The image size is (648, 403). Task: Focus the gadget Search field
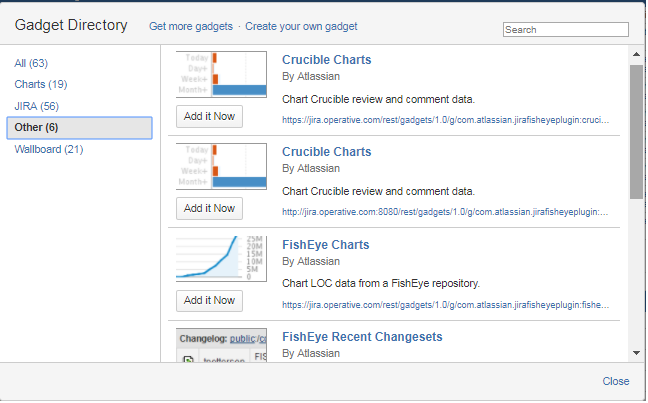[x=566, y=30]
